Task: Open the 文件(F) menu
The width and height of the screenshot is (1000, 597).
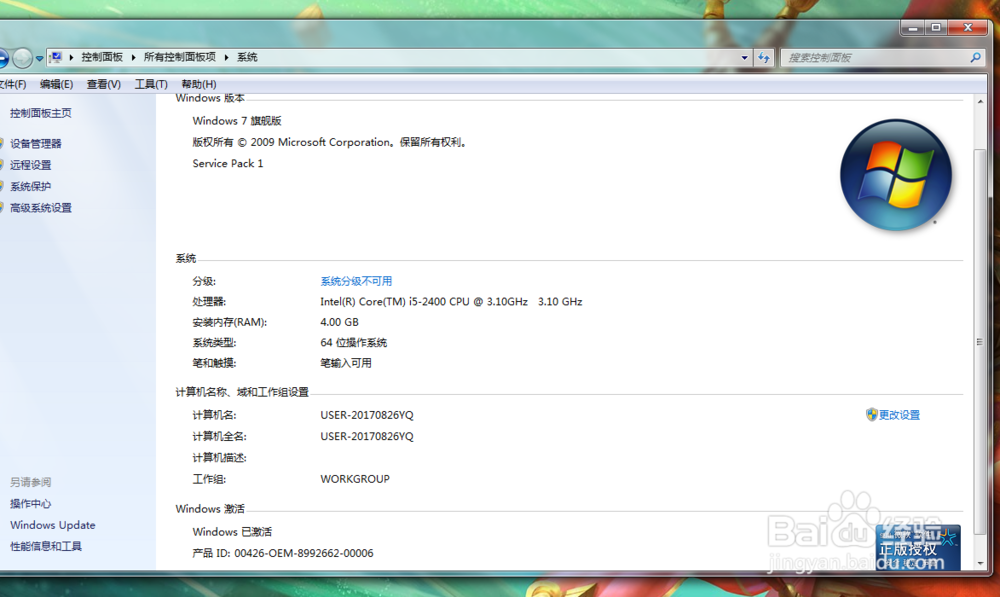Action: pos(13,84)
